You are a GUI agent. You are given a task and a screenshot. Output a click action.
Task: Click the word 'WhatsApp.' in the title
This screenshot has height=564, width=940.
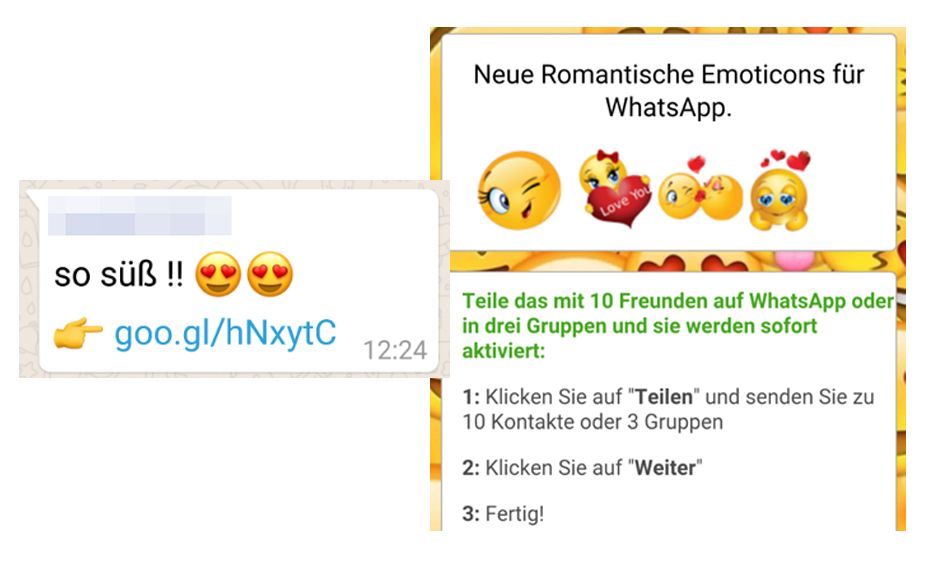click(668, 108)
